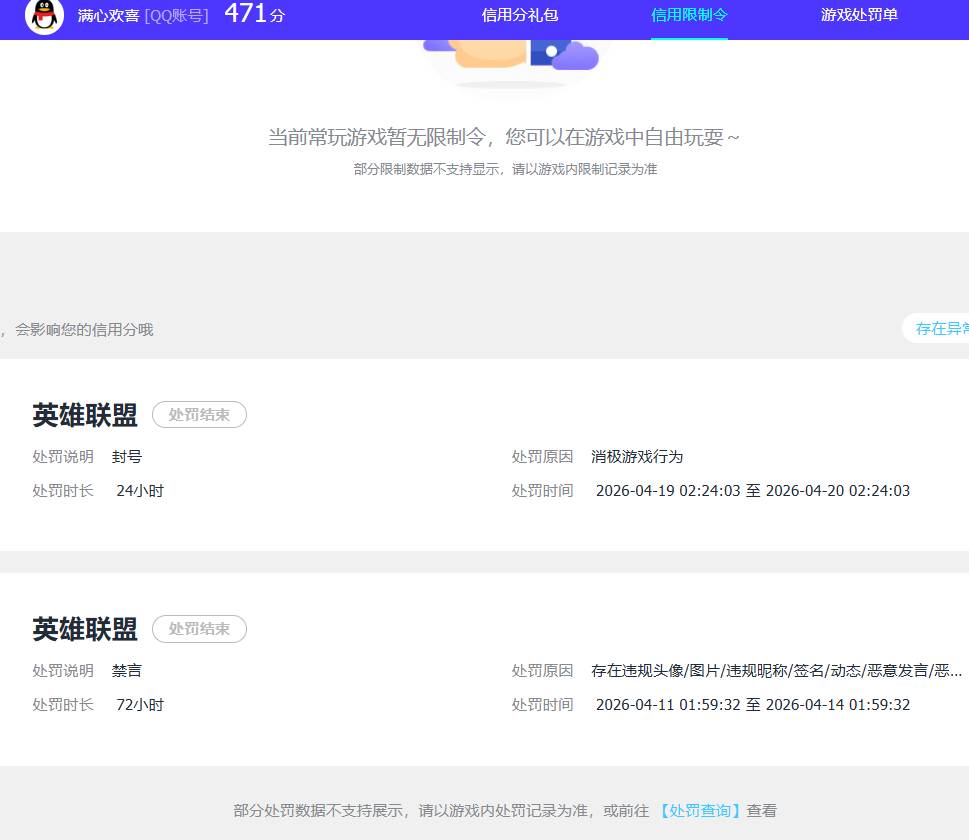
Task: Click the 英雄联盟 title of 封号 record
Action: point(85,415)
